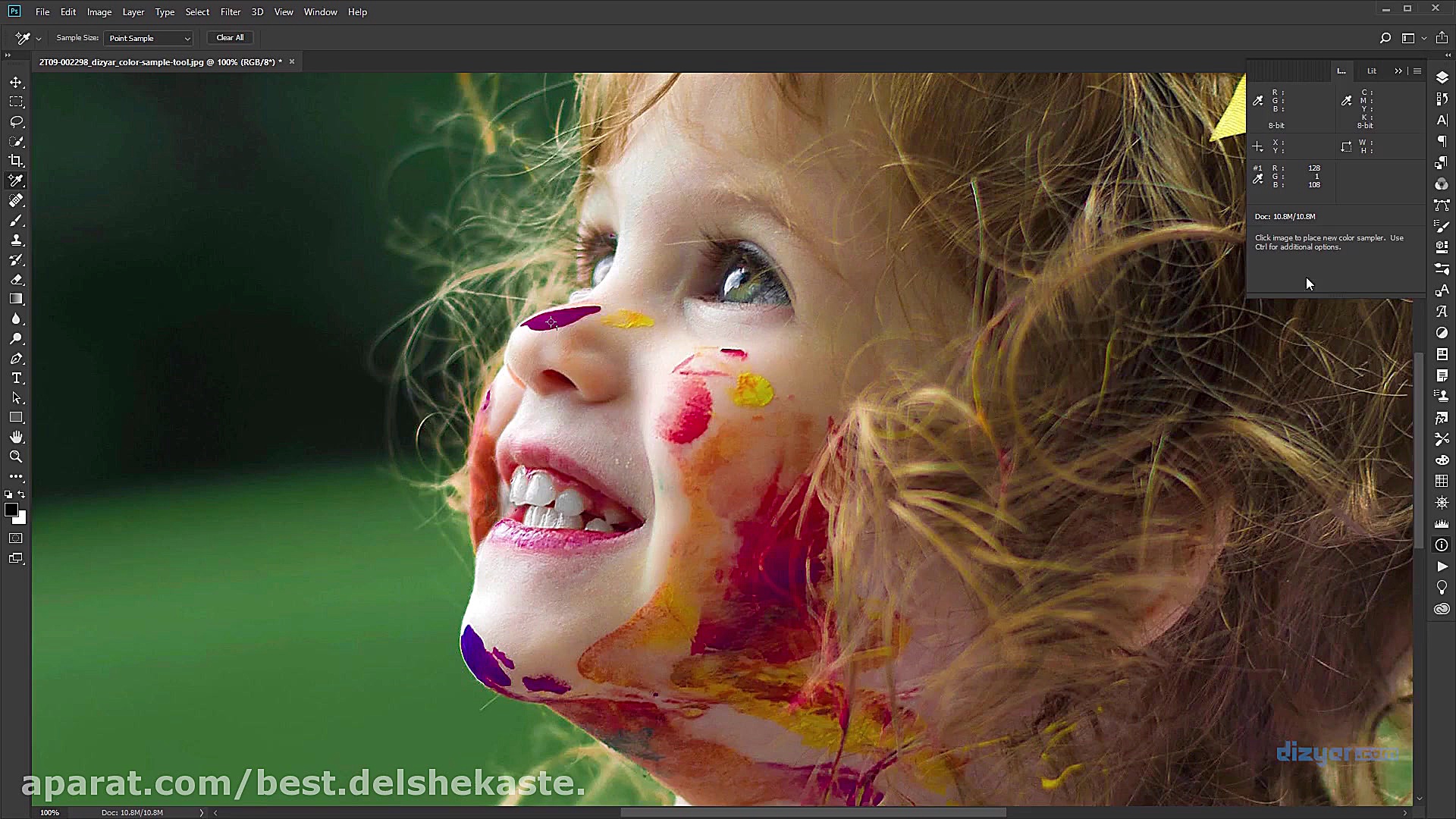
Task: Select the Horizontal Type tool
Action: coord(16,378)
